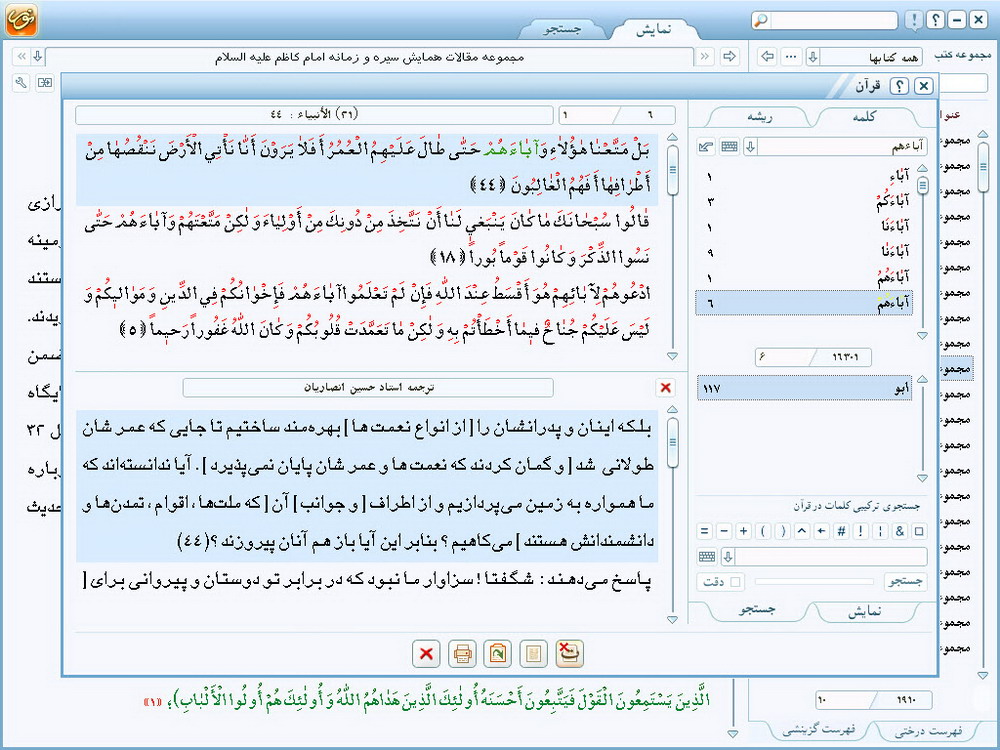Close the translation pane with the red X
The height and width of the screenshot is (750, 1000).
(665, 387)
